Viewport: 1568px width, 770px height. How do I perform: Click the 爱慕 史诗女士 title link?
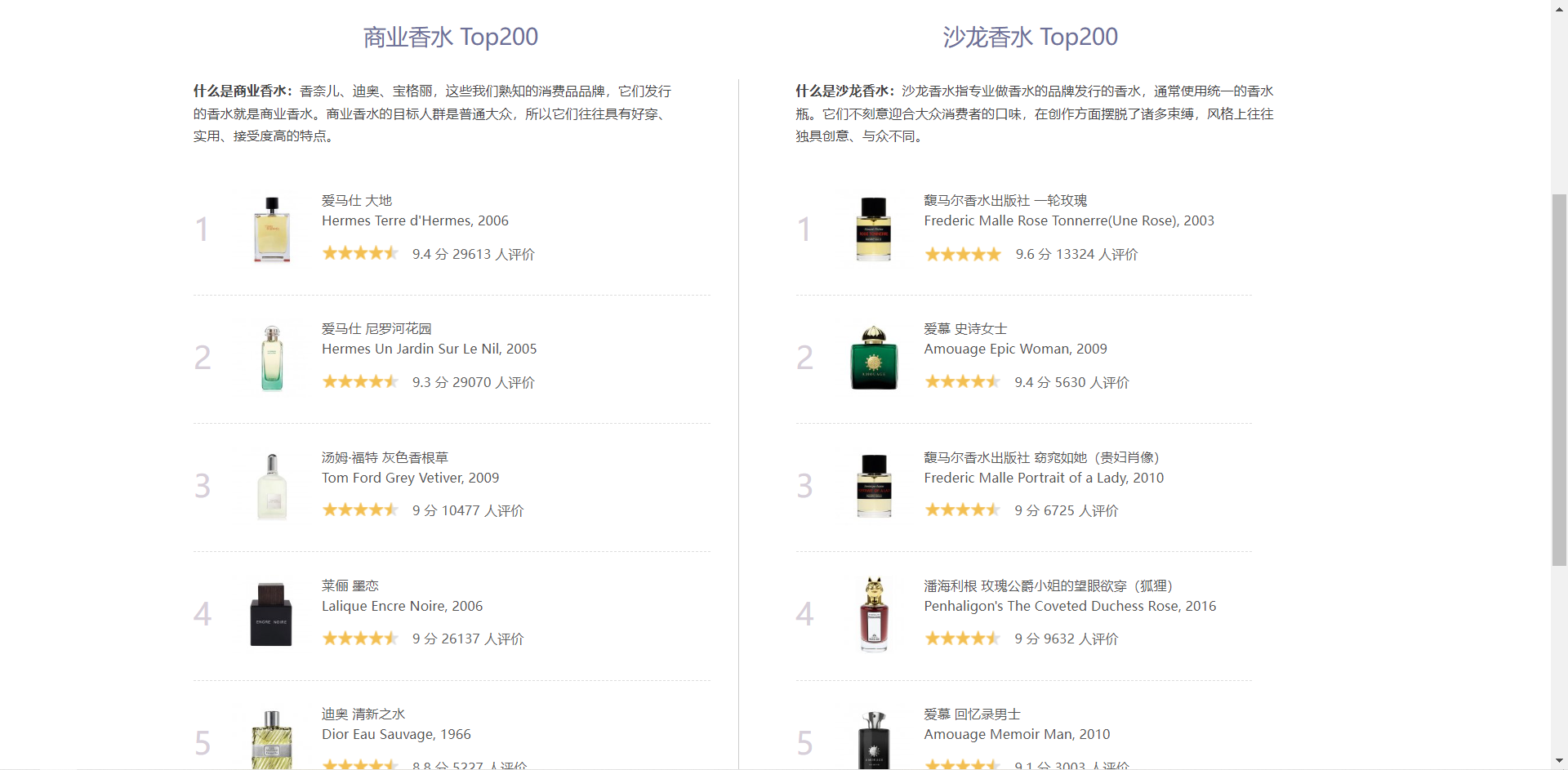pos(965,329)
